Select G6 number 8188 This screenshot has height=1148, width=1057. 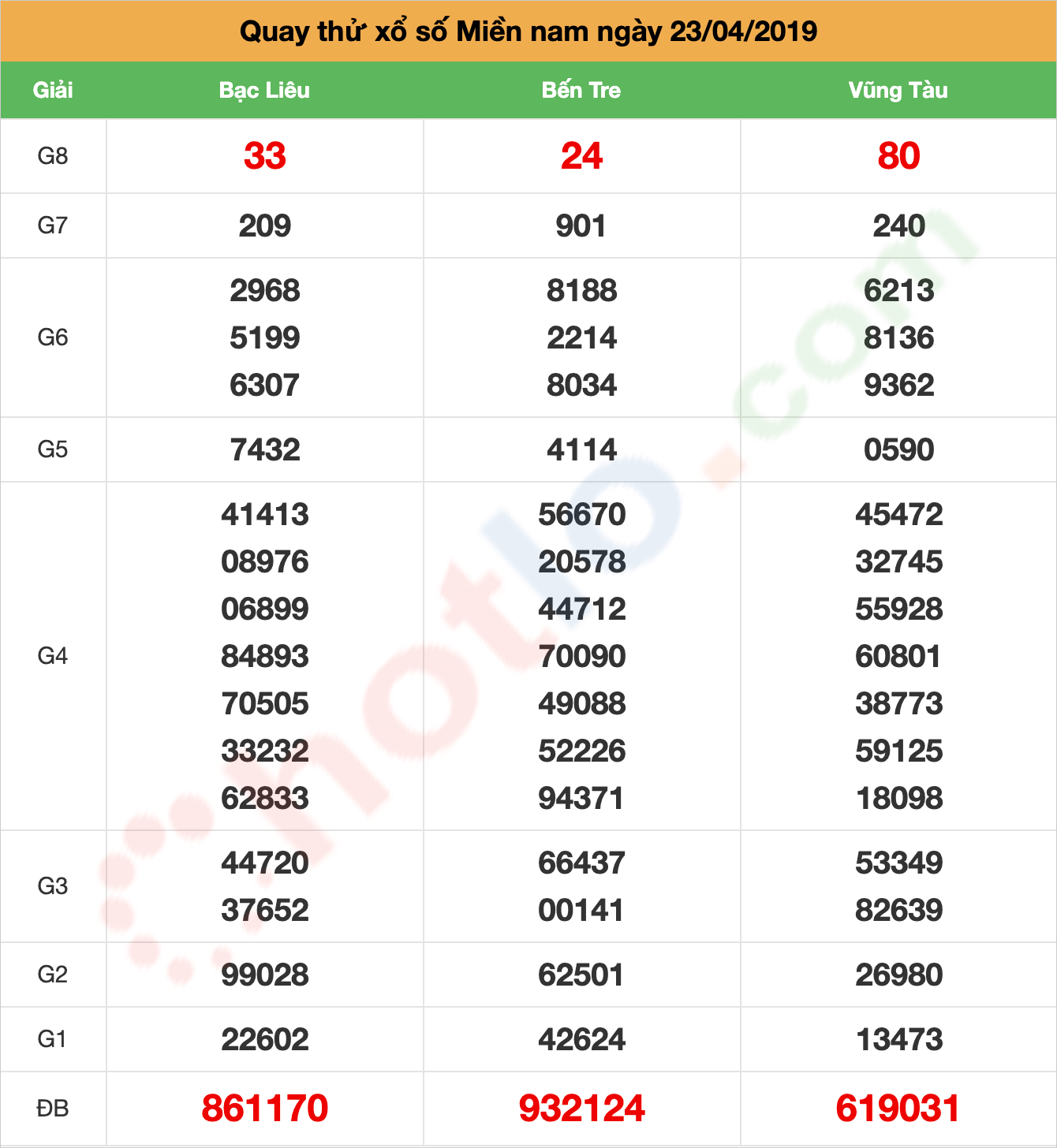(581, 291)
